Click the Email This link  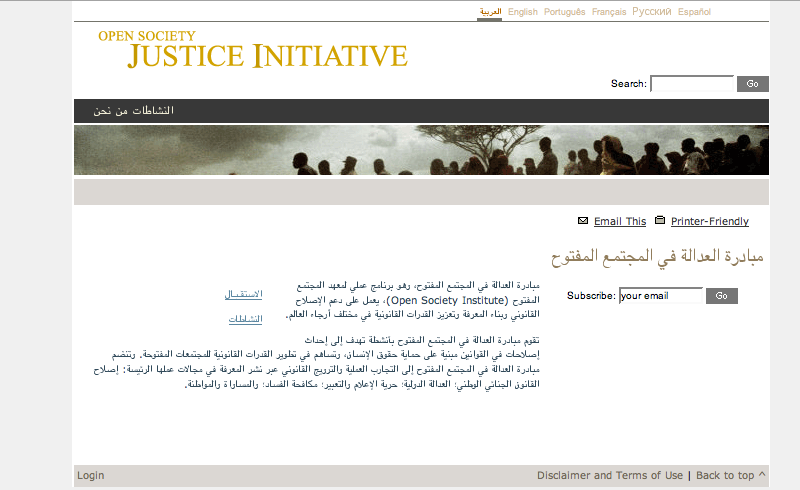click(620, 222)
